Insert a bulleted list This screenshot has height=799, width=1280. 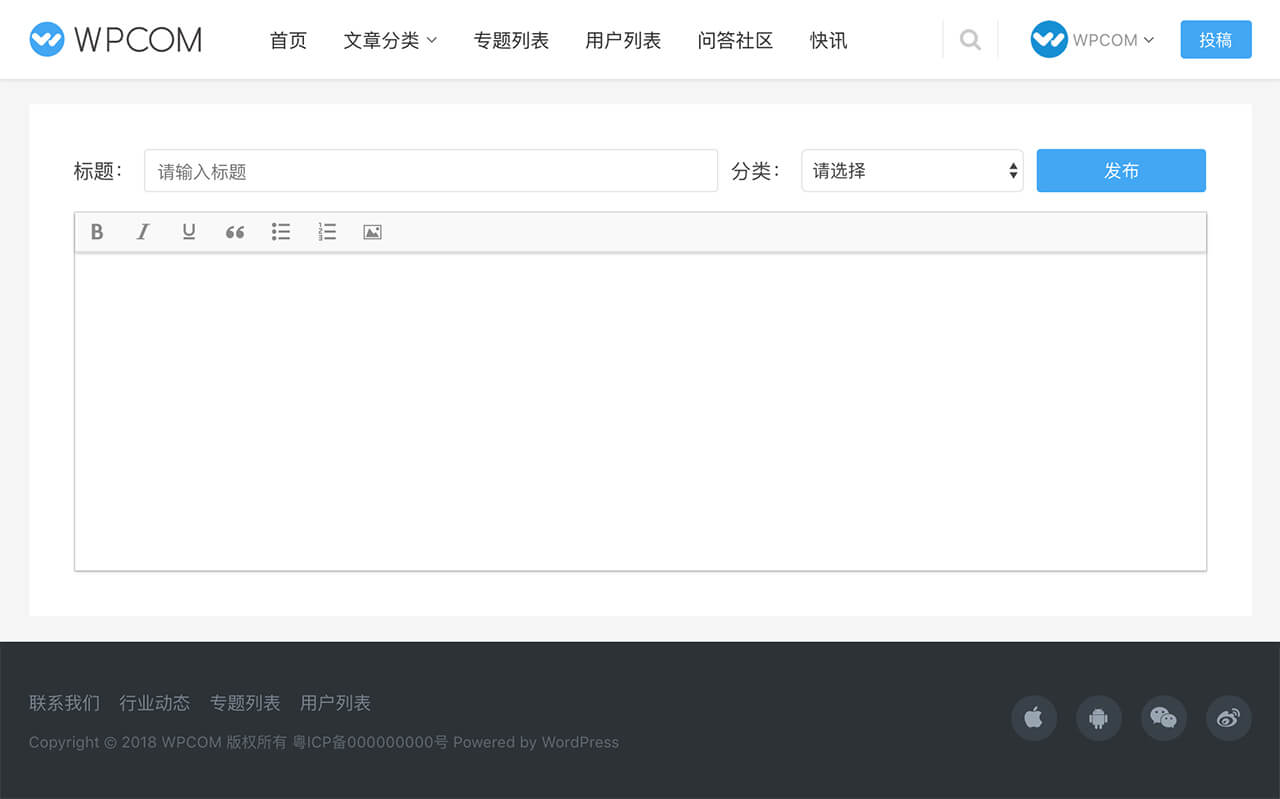click(x=281, y=232)
